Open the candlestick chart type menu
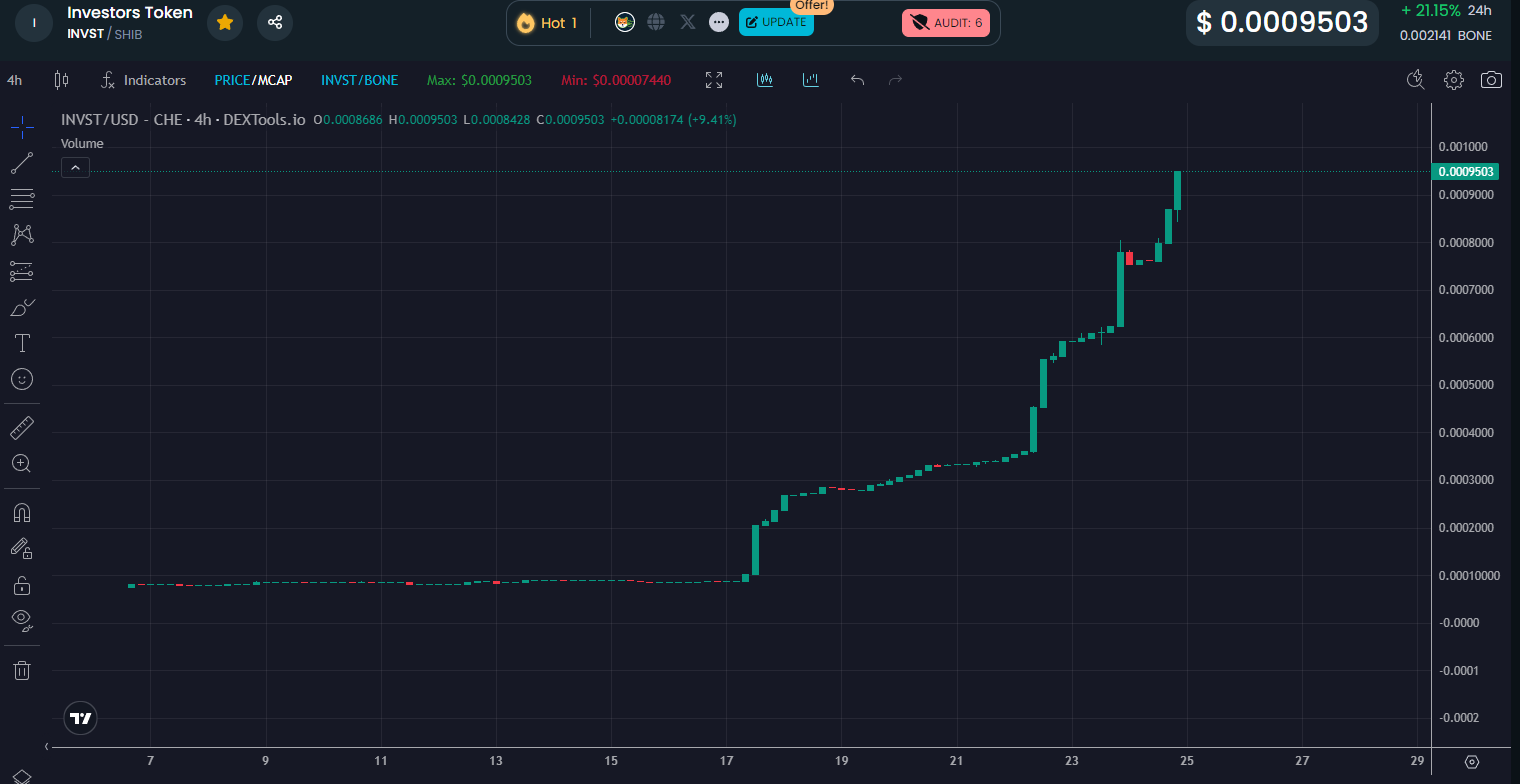 61,80
